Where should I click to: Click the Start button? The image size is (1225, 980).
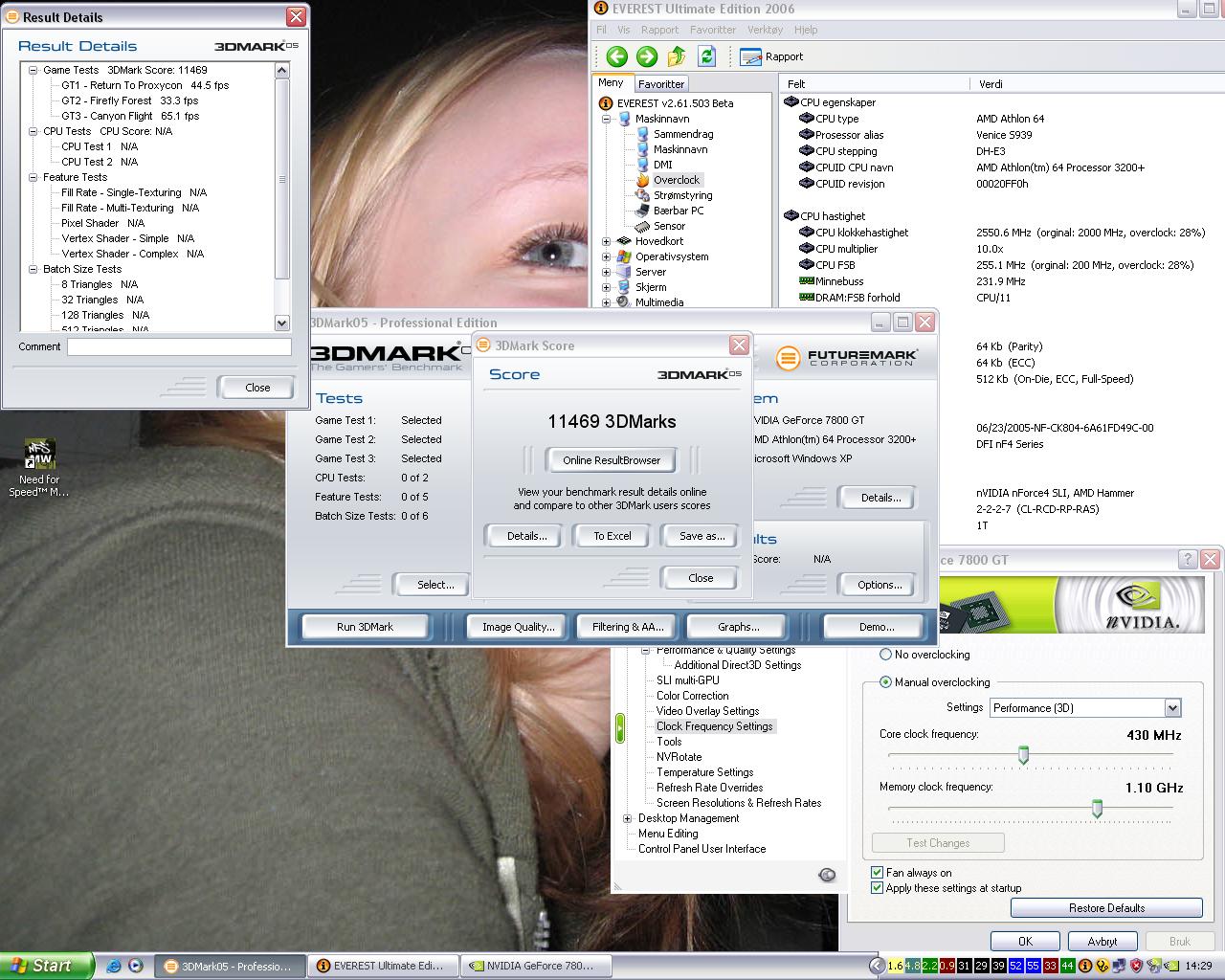point(47,966)
